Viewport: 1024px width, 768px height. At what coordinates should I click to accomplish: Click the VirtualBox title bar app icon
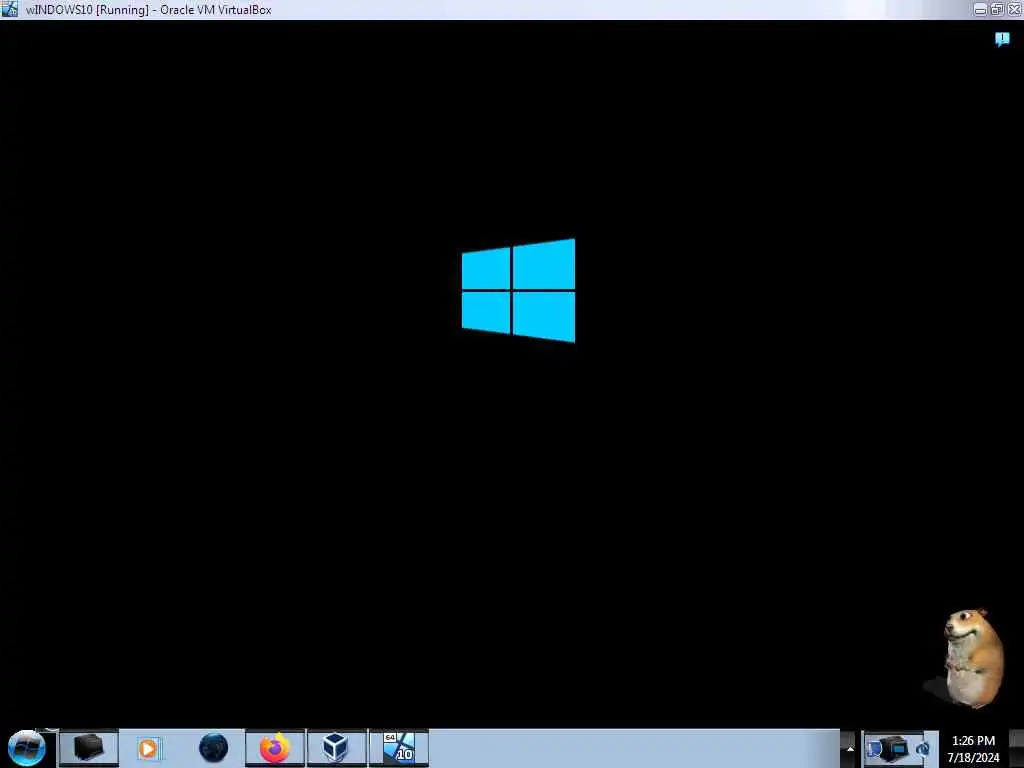(10, 9)
